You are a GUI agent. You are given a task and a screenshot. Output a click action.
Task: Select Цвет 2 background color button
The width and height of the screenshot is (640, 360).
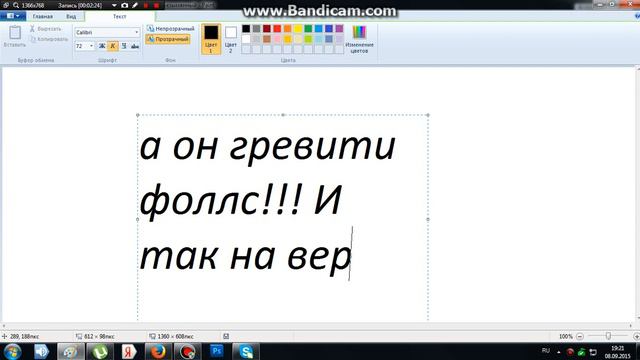point(231,39)
